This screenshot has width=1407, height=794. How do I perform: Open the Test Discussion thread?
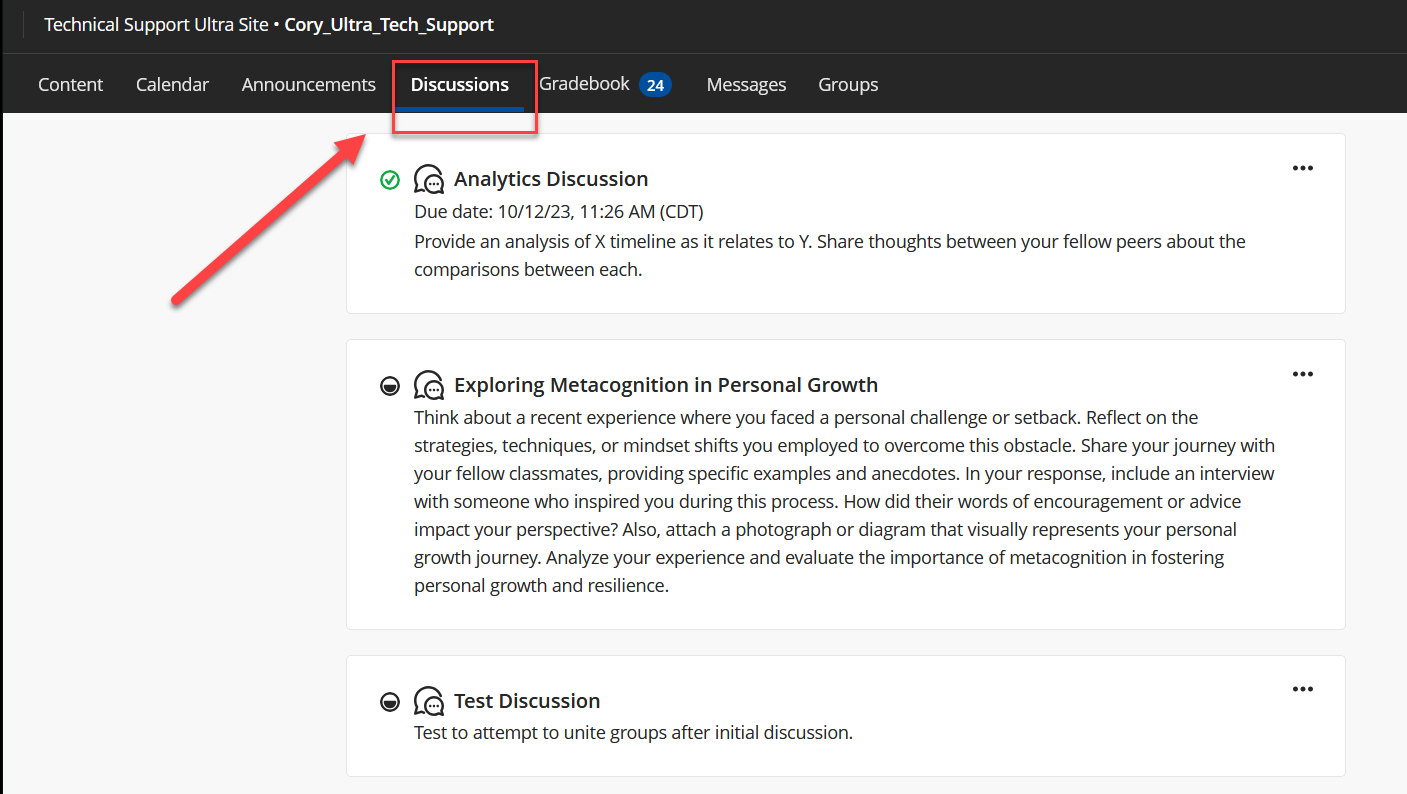click(x=527, y=701)
